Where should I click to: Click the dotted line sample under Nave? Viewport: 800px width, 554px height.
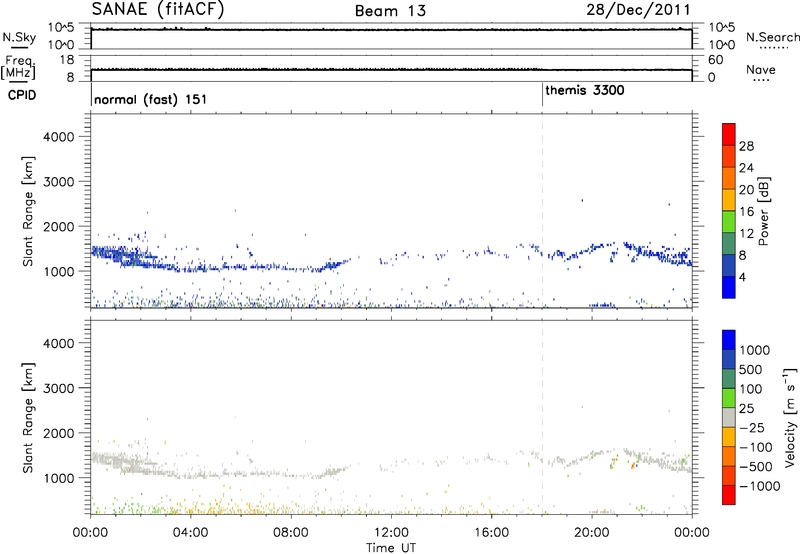tap(761, 80)
